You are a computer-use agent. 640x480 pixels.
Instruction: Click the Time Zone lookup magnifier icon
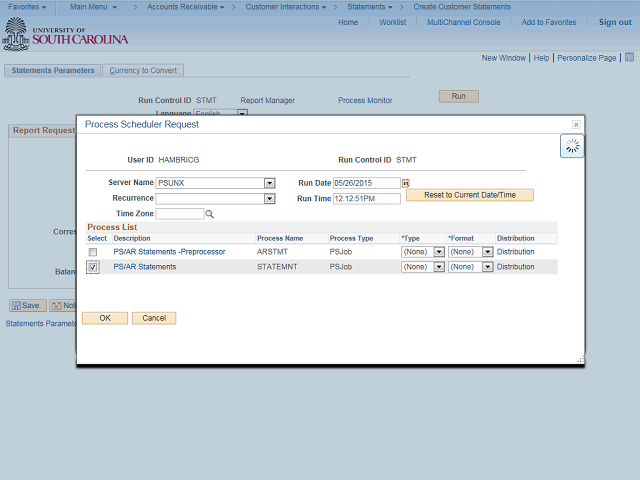pyautogui.click(x=209, y=214)
